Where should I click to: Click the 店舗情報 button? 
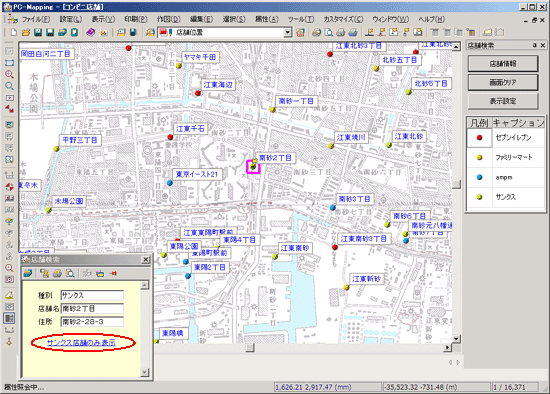coord(503,64)
